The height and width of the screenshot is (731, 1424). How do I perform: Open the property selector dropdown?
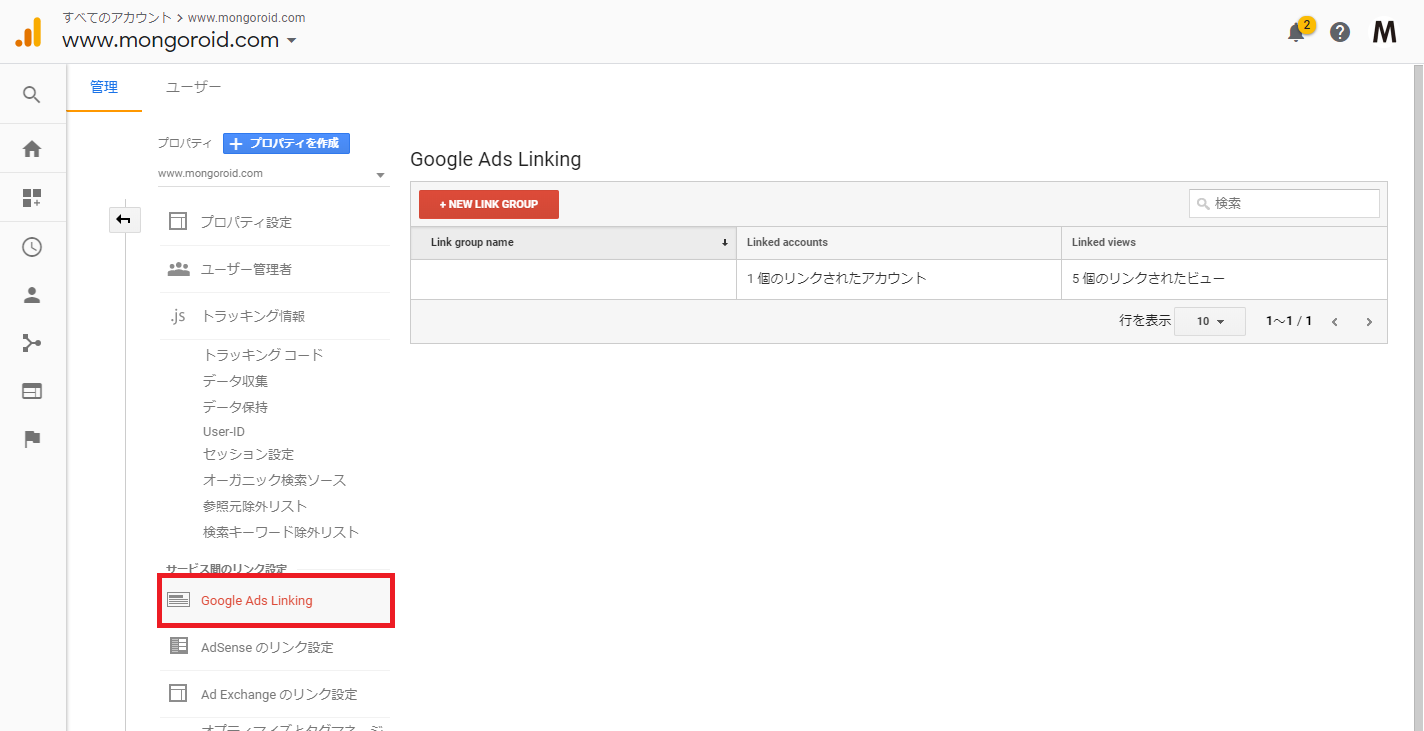point(272,174)
